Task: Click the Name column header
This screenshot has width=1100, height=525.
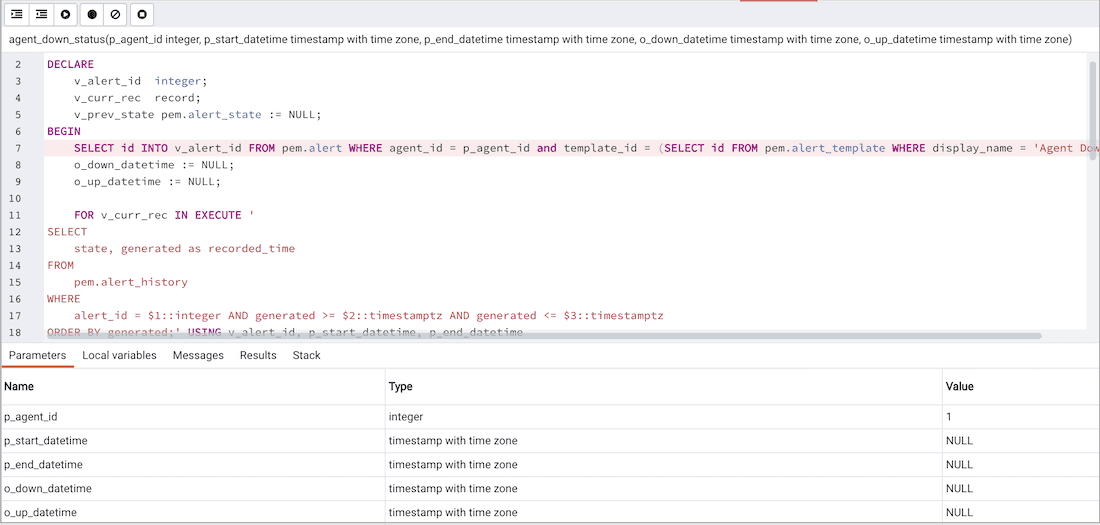Action: point(19,386)
